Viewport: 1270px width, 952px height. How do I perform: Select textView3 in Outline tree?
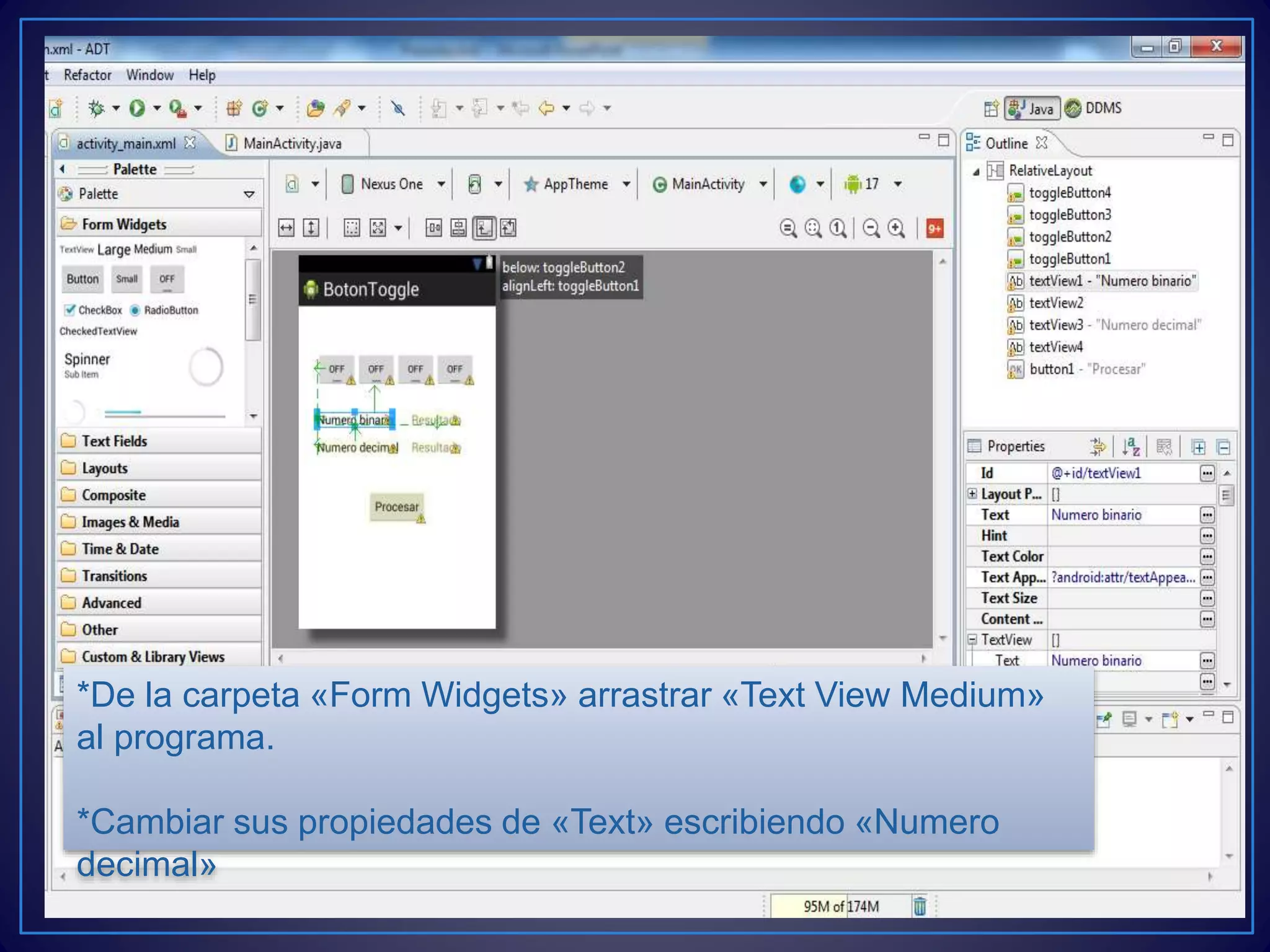1104,325
